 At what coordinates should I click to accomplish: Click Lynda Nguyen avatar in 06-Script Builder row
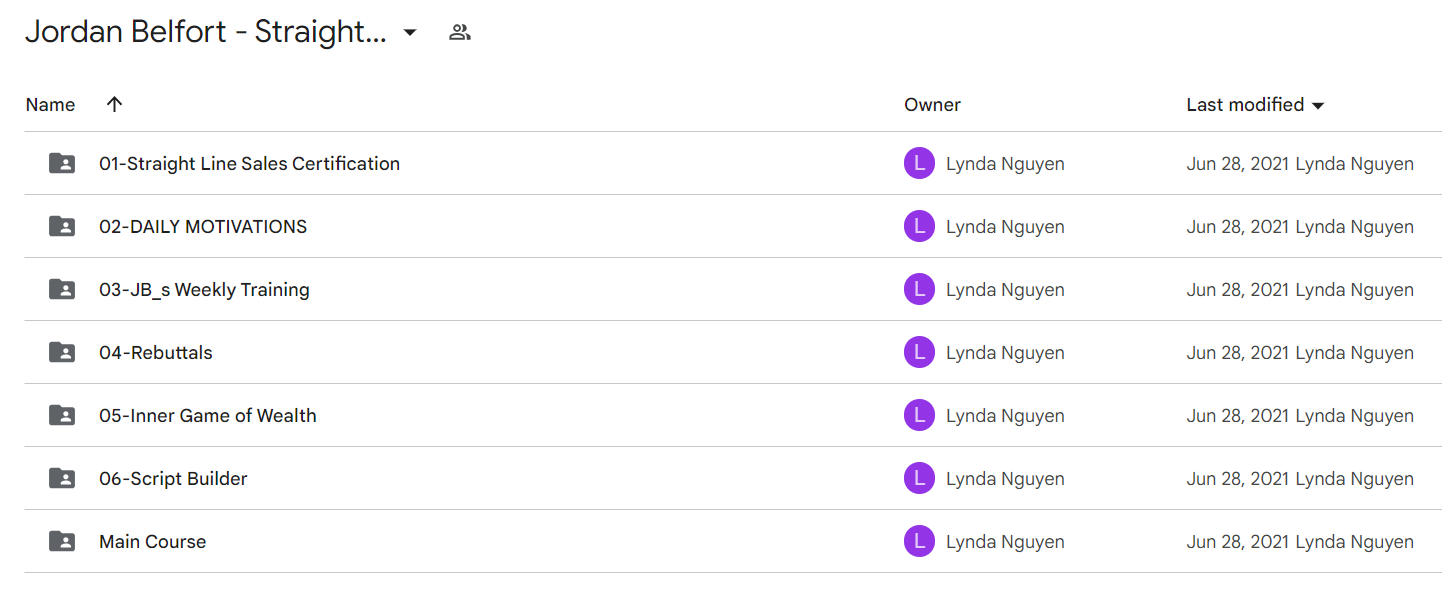(x=919, y=478)
